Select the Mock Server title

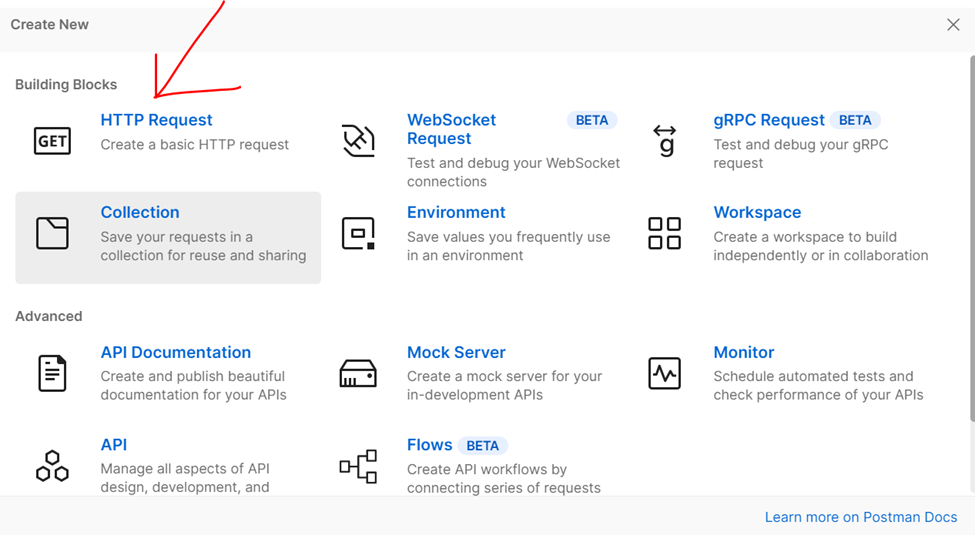456,353
